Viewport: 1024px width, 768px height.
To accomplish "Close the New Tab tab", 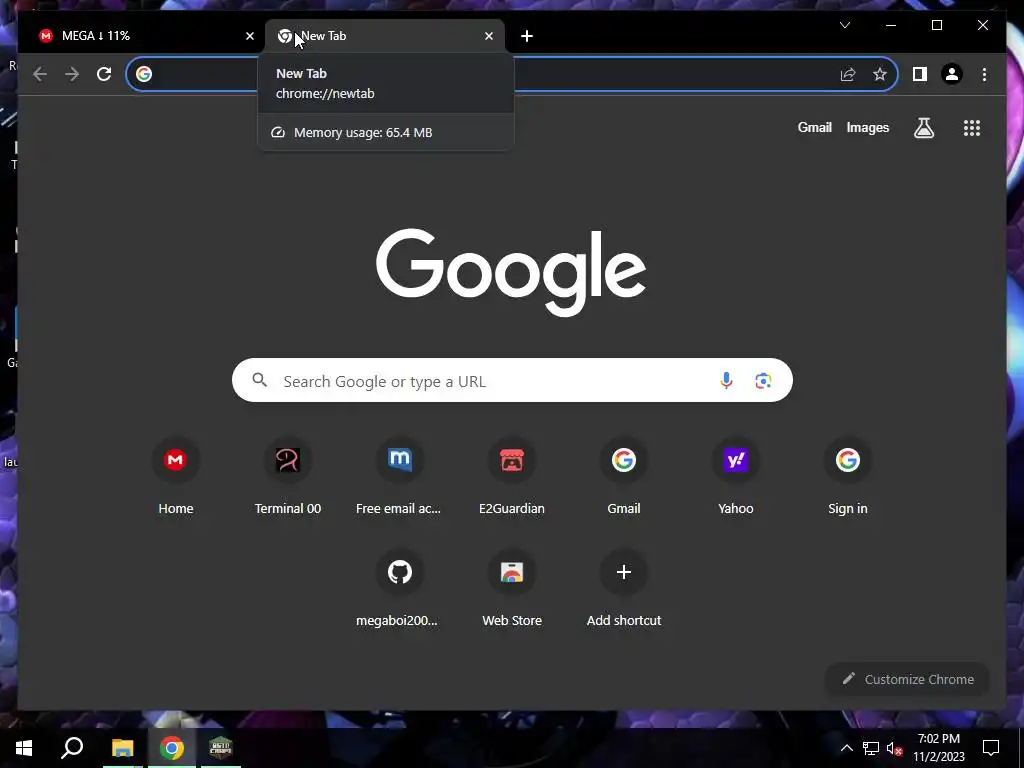I will click(x=488, y=36).
